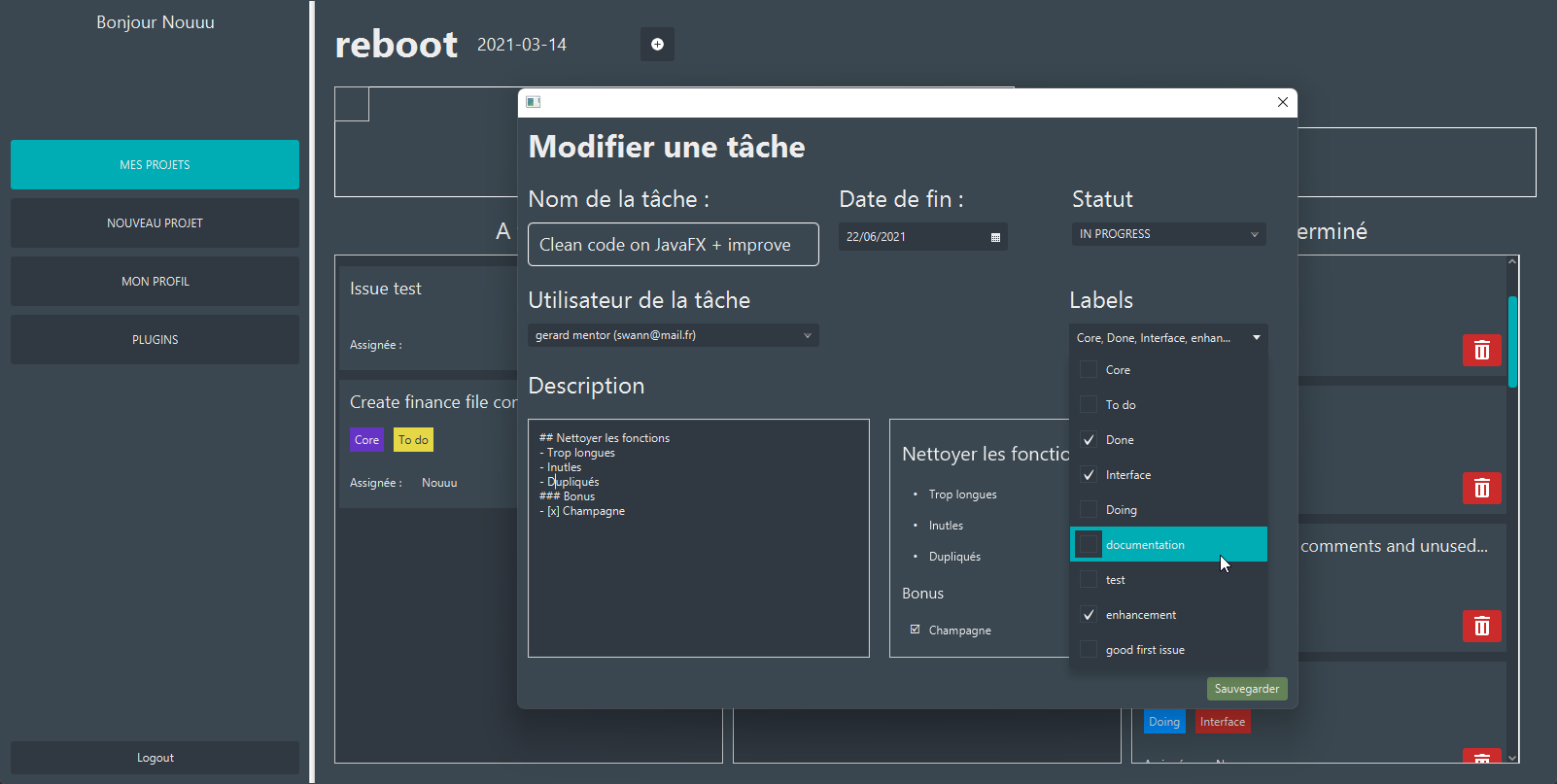
Task: Delete the comments and unused task
Action: pyautogui.click(x=1481, y=626)
